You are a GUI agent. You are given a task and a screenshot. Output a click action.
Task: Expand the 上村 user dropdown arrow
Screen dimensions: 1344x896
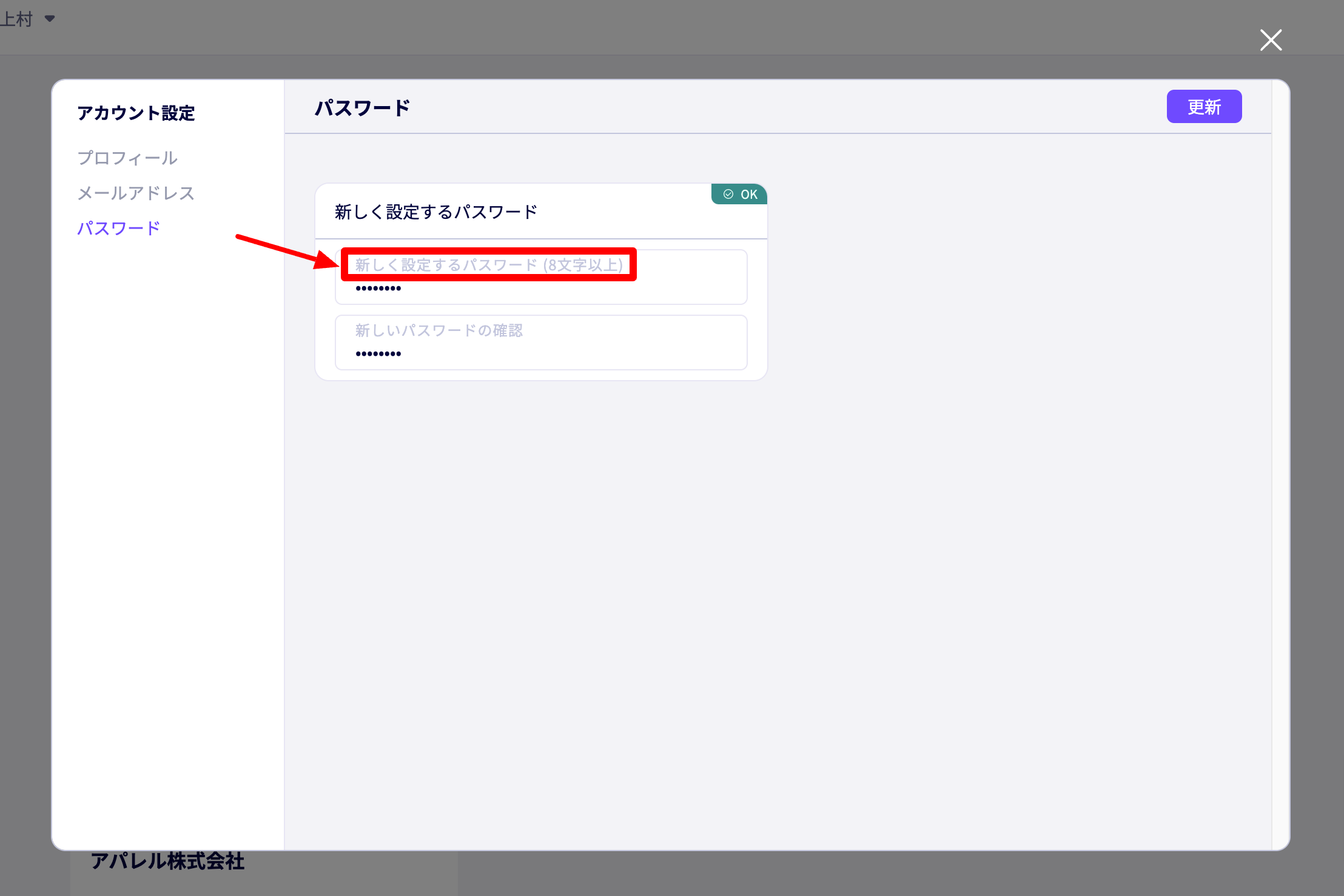[x=50, y=19]
